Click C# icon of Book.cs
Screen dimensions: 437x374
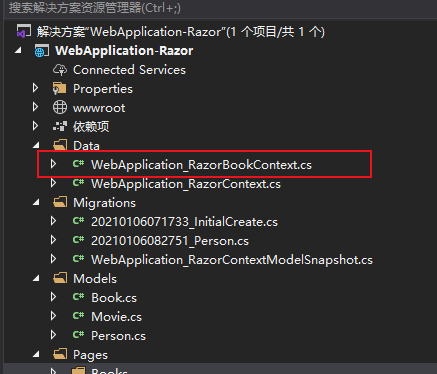[x=78, y=297]
